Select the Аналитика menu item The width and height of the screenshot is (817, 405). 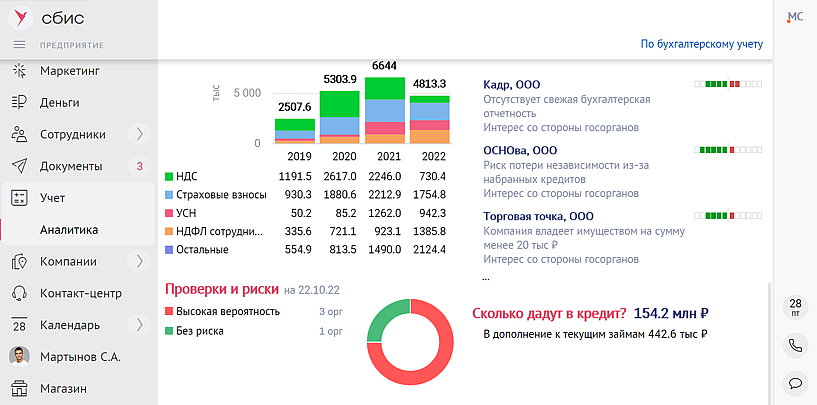69,230
